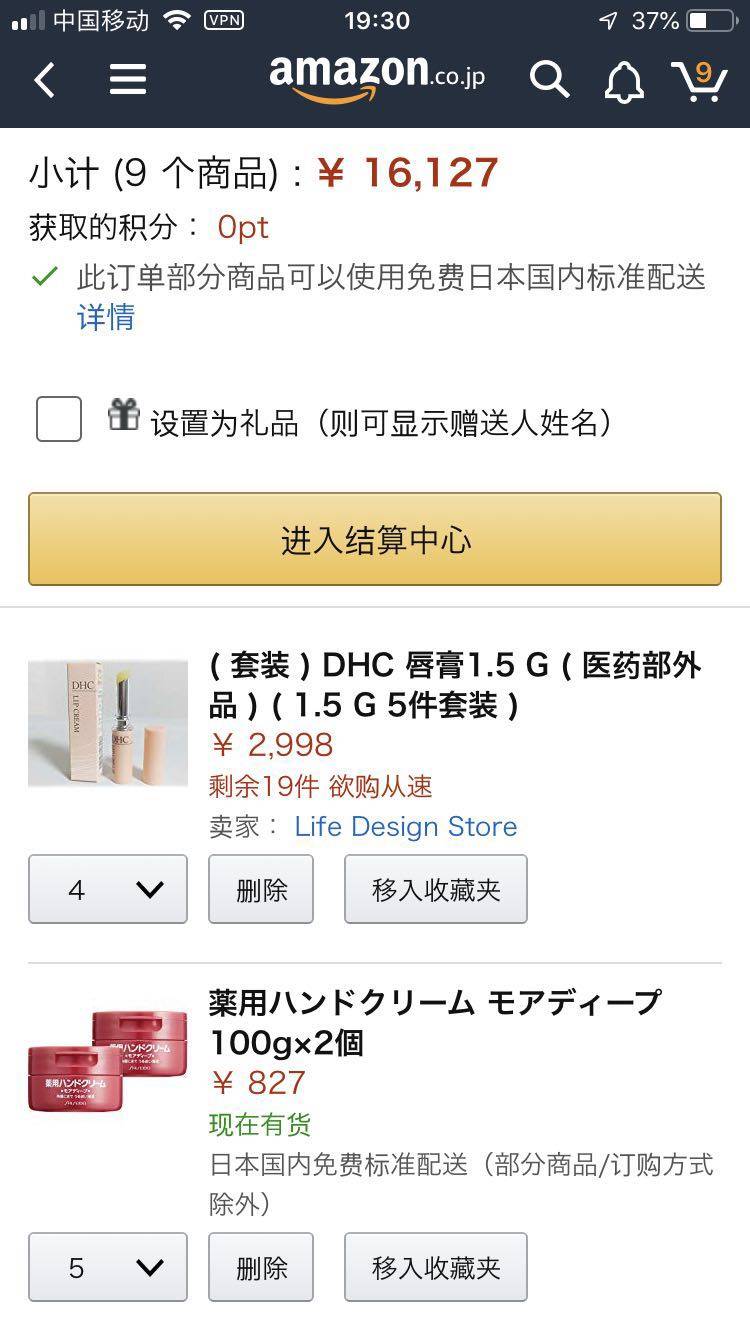
Task: Open Life Design Store seller link
Action: point(406,827)
